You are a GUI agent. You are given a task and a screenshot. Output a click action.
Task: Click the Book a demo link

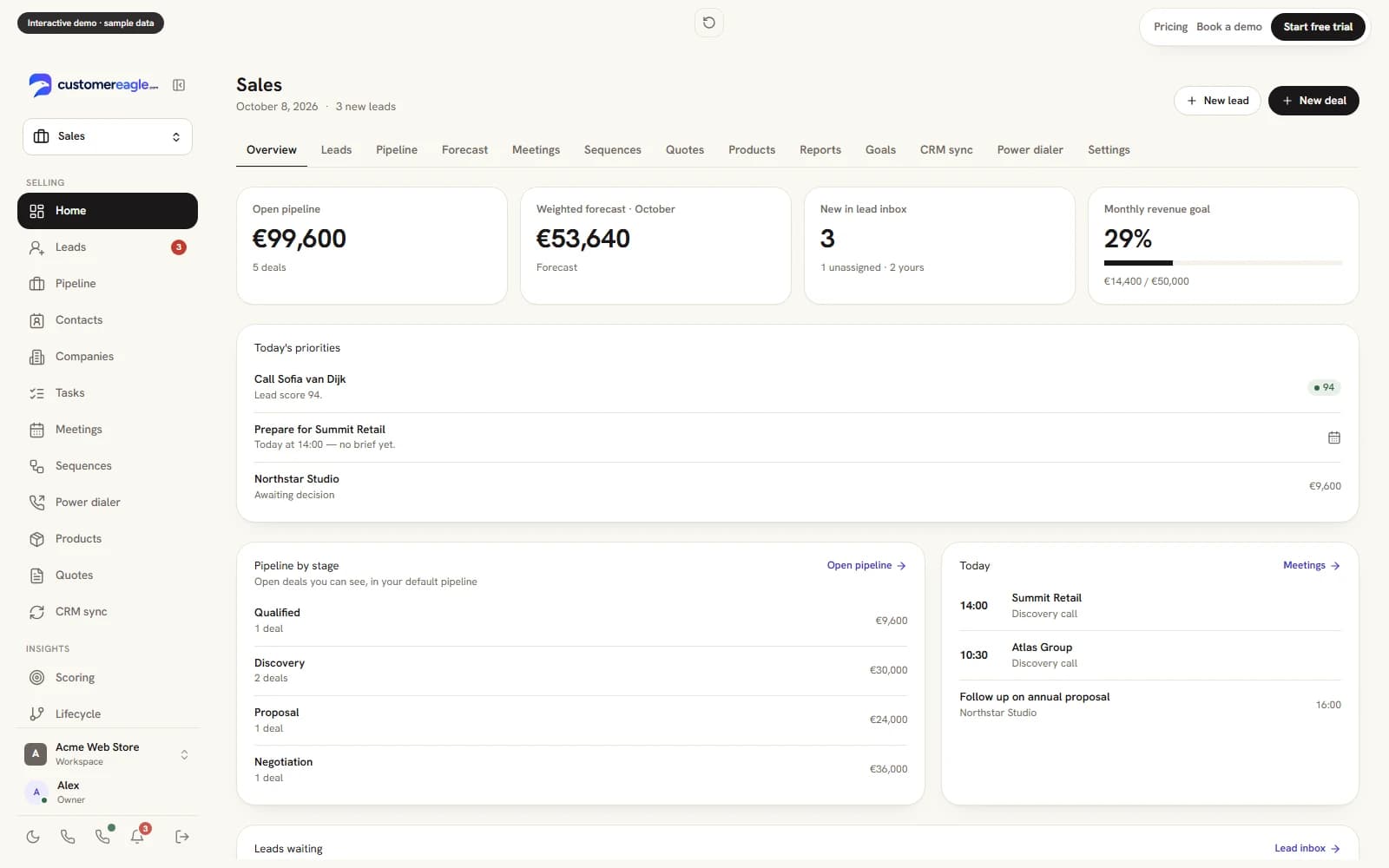pos(1229,27)
